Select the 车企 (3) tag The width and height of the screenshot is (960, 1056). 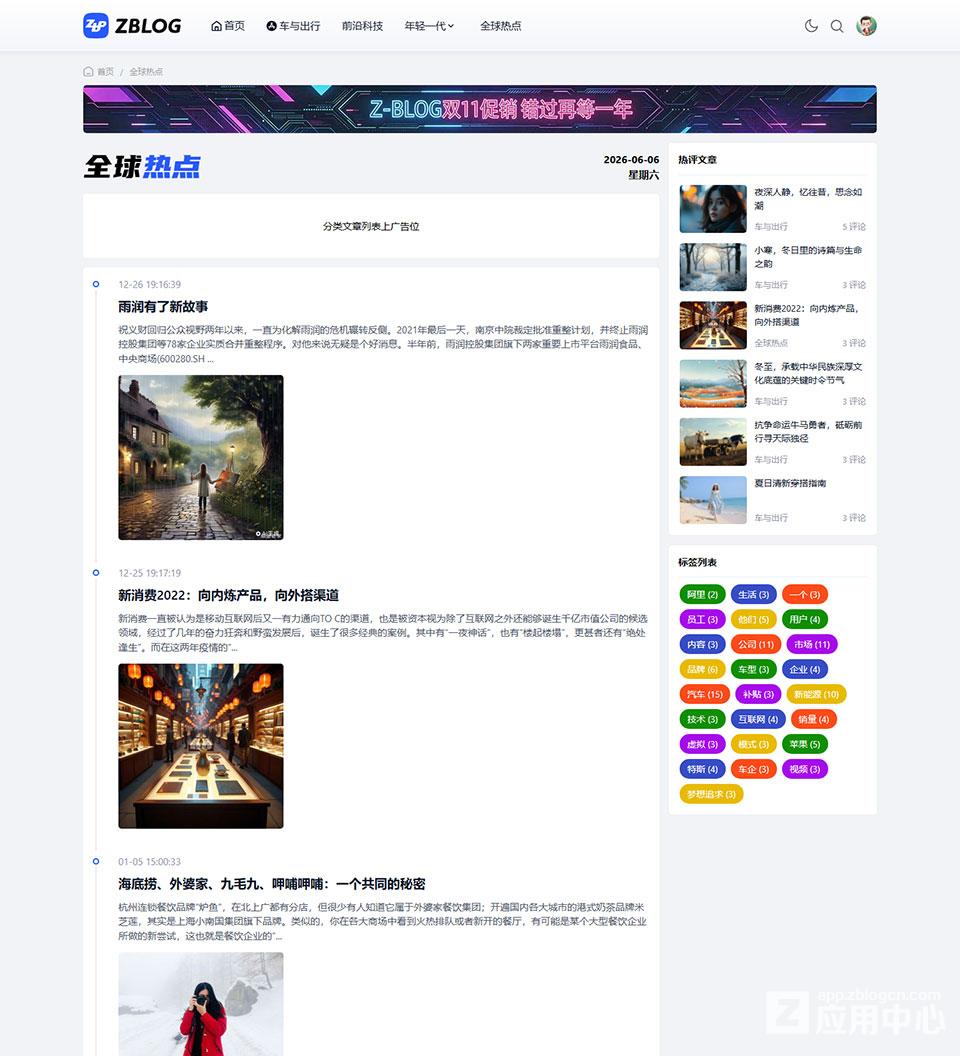pyautogui.click(x=753, y=769)
